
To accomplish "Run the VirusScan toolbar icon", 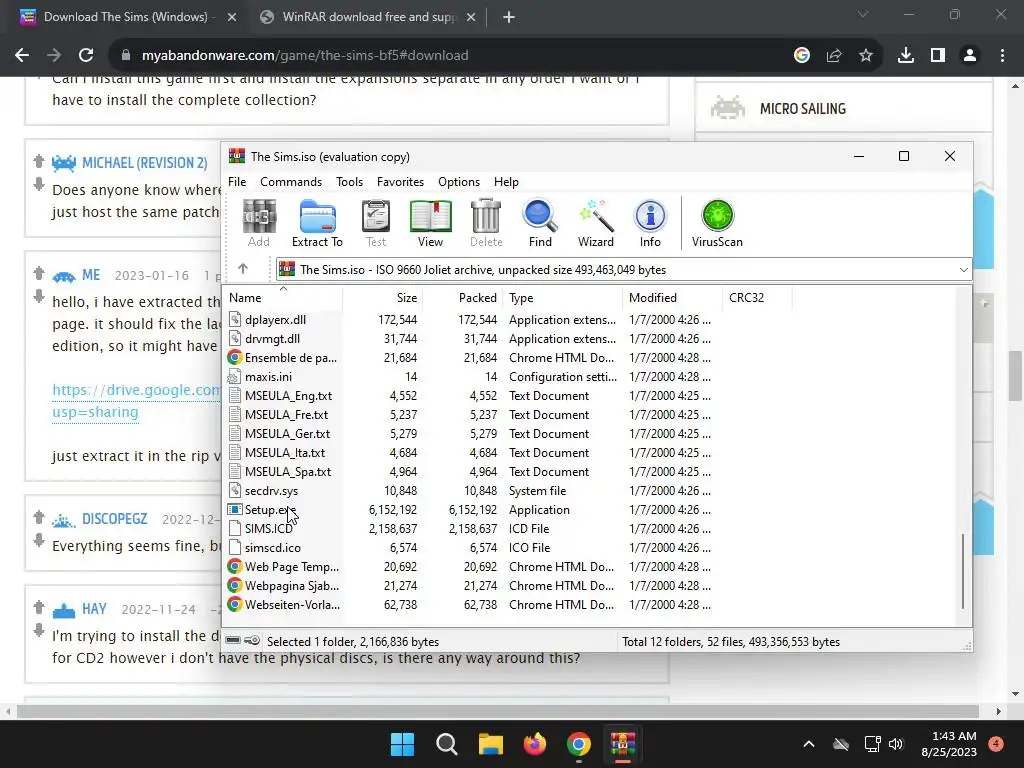I will (717, 223).
